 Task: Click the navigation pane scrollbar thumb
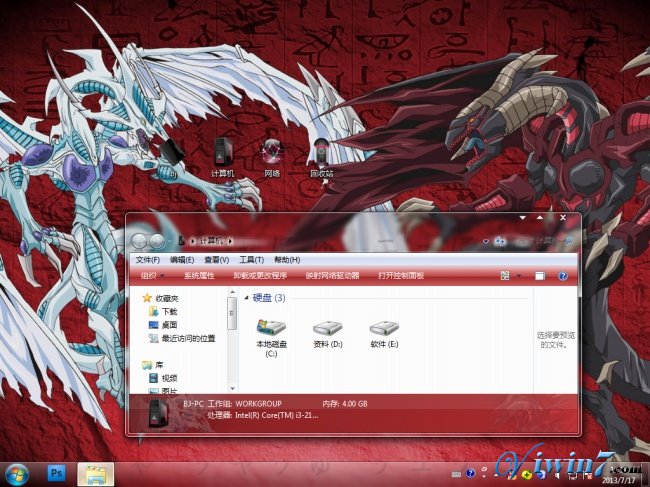point(233,314)
